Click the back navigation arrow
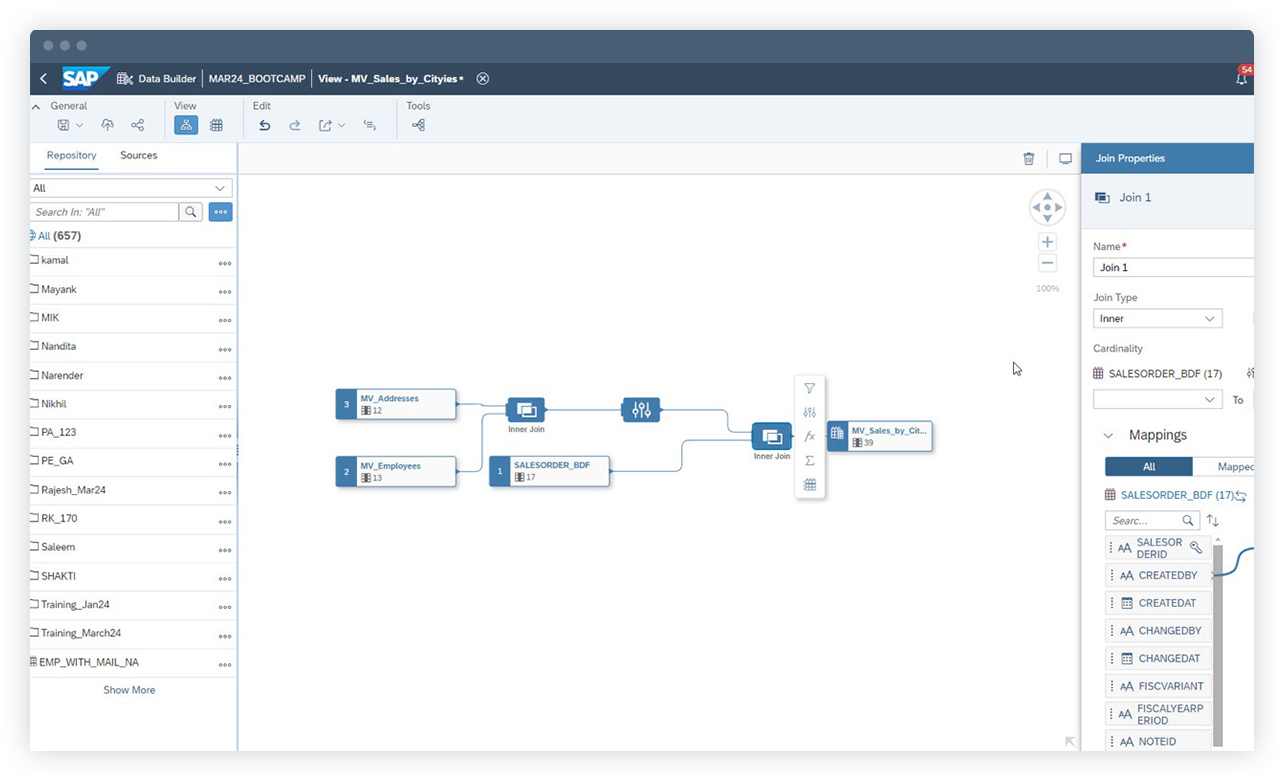Viewport: 1284px width, 780px height. click(x=43, y=78)
